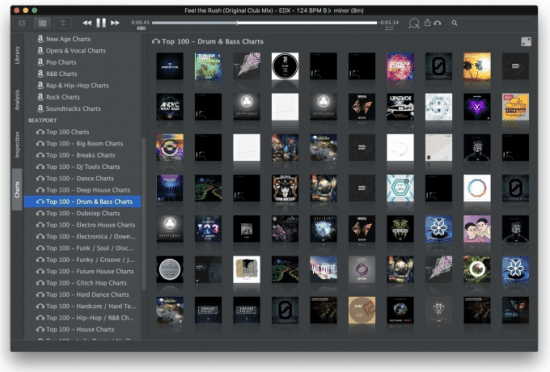Click headphone icon in Drum & Bass heading
Viewport: 550px width, 372px height.
click(x=156, y=41)
